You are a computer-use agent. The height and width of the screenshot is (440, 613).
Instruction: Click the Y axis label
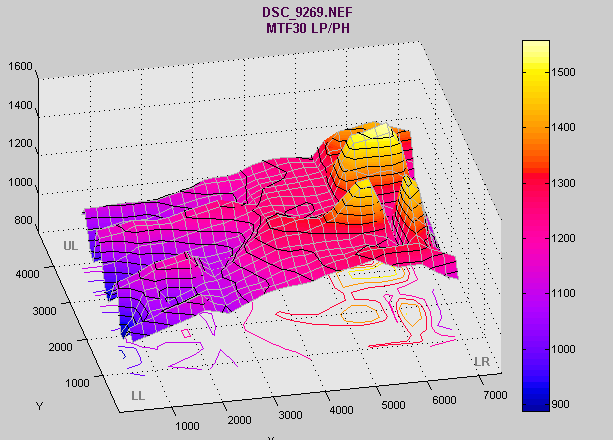(x=38, y=406)
